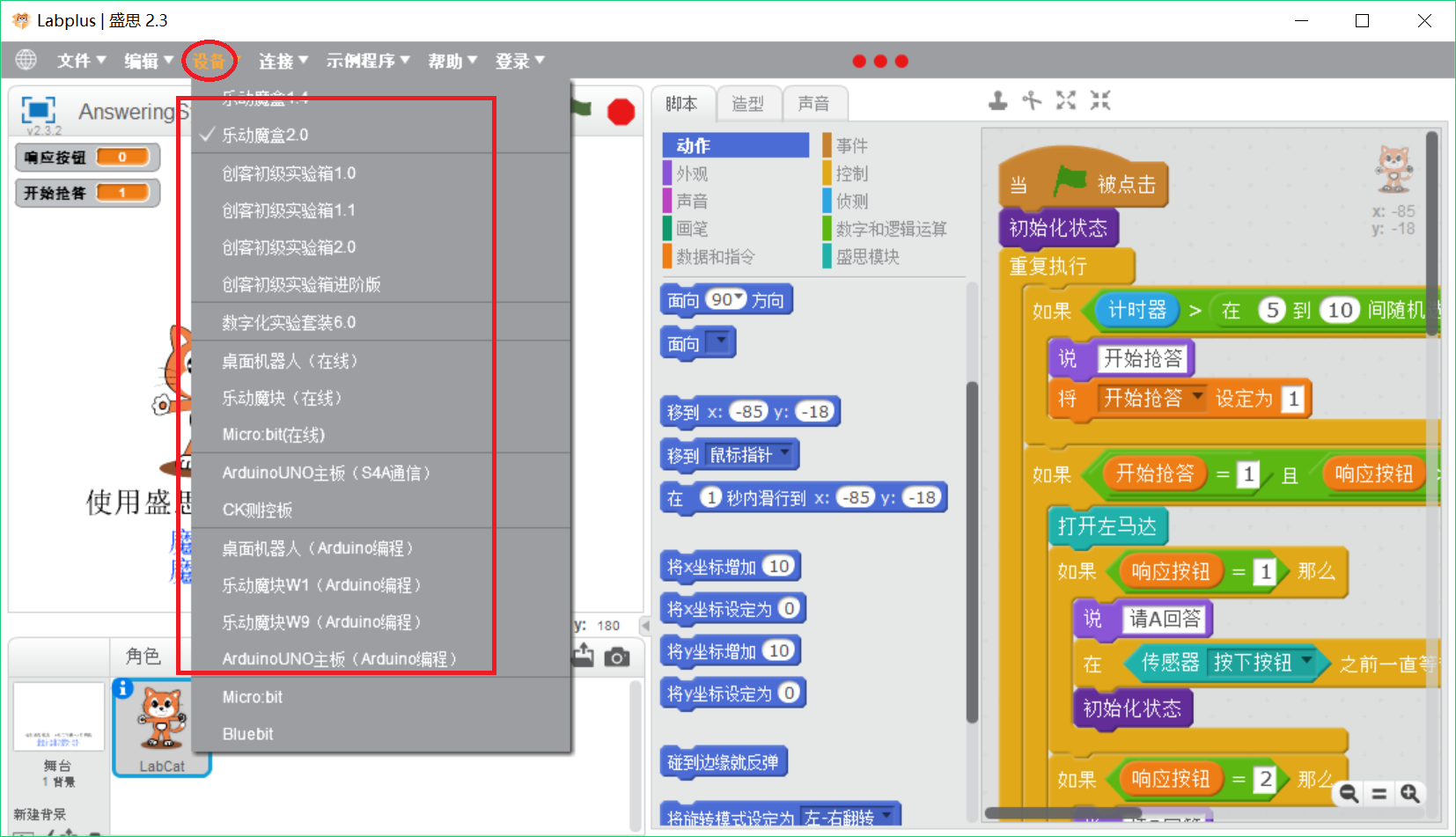Open the 文件 menu
Screen dimensions: 1456x837
pos(81,61)
